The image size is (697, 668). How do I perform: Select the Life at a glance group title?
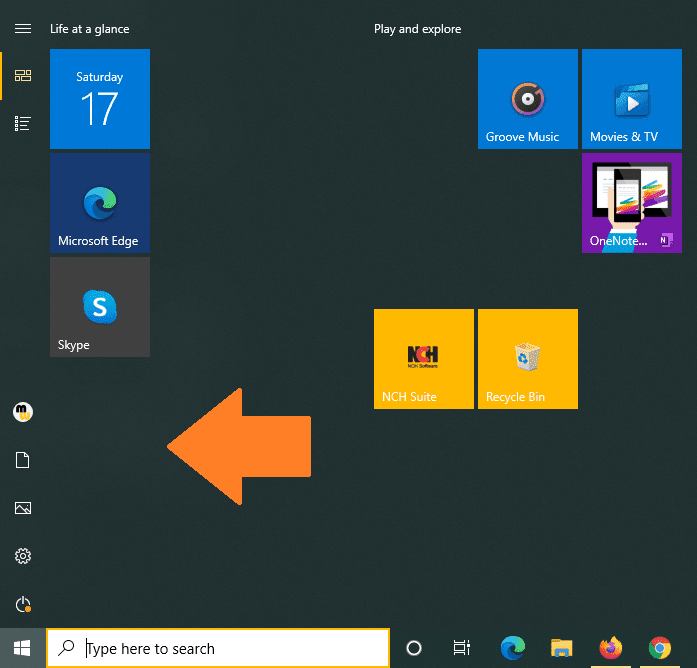[x=90, y=29]
